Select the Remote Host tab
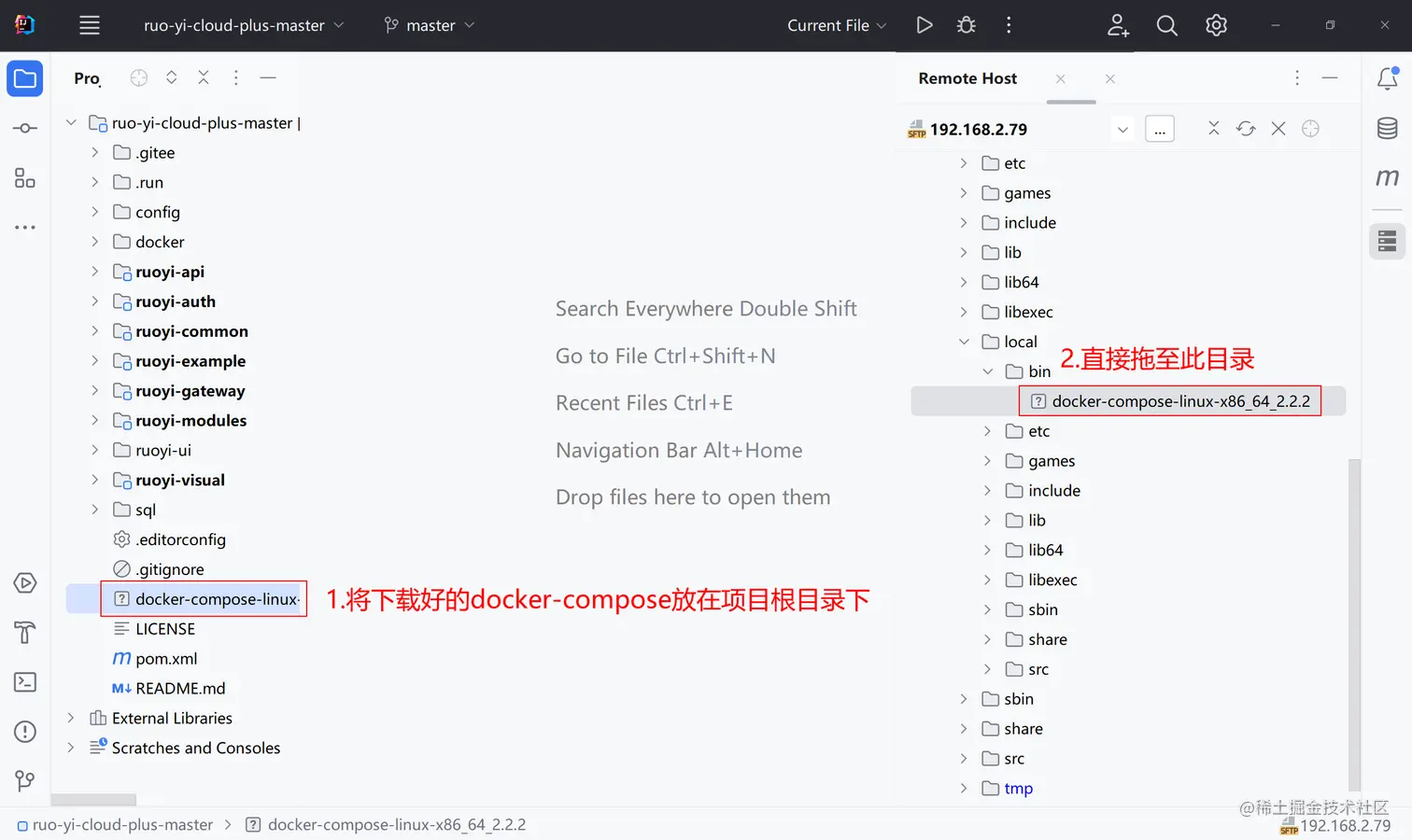The height and width of the screenshot is (840, 1412). tap(967, 78)
